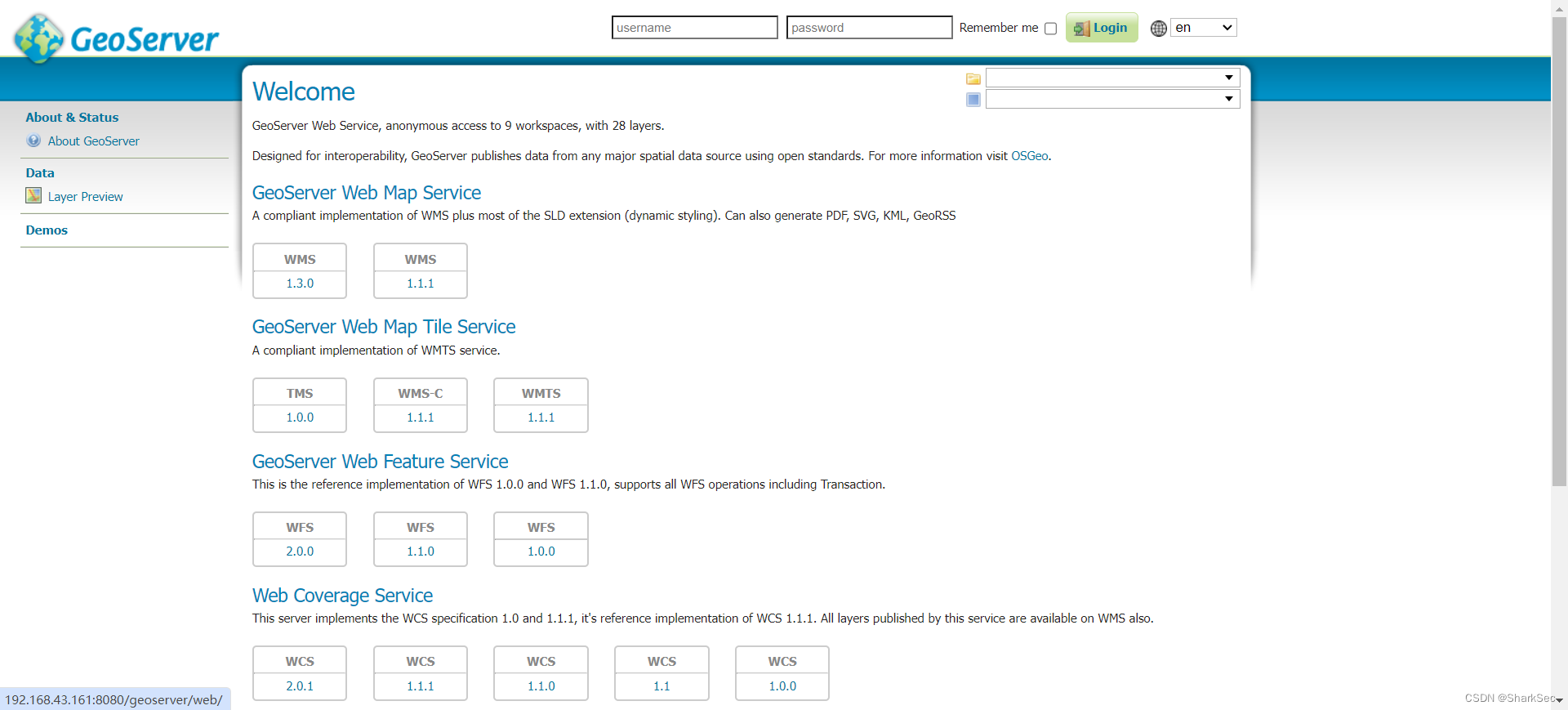This screenshot has height=710, width=1568.
Task: Click the password input field
Action: pyautogui.click(x=869, y=28)
